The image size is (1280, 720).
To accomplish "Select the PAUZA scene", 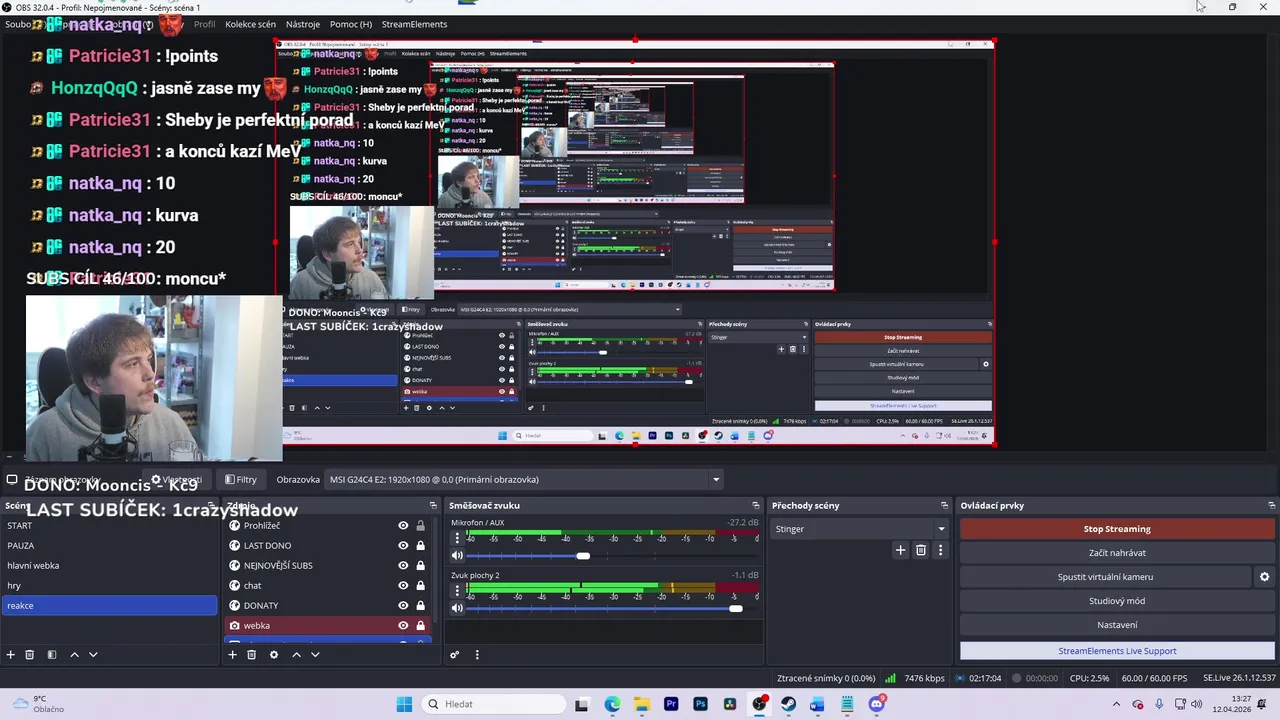I will click(x=109, y=545).
